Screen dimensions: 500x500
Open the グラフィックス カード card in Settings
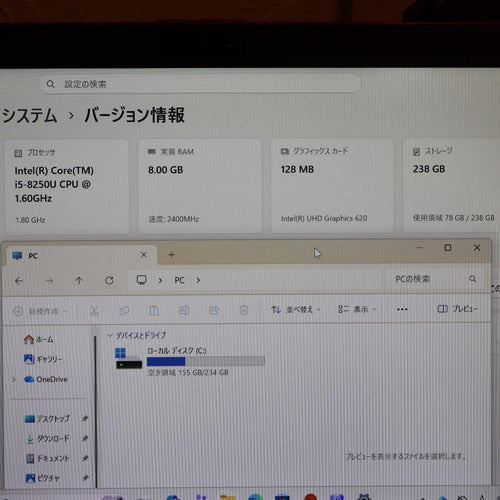coord(332,186)
